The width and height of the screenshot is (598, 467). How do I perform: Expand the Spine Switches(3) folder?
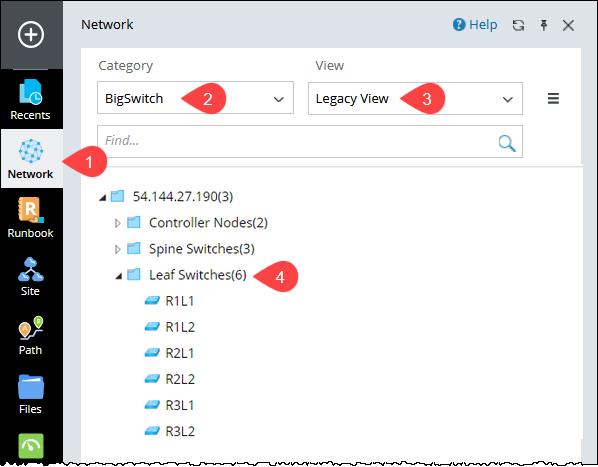[118, 249]
